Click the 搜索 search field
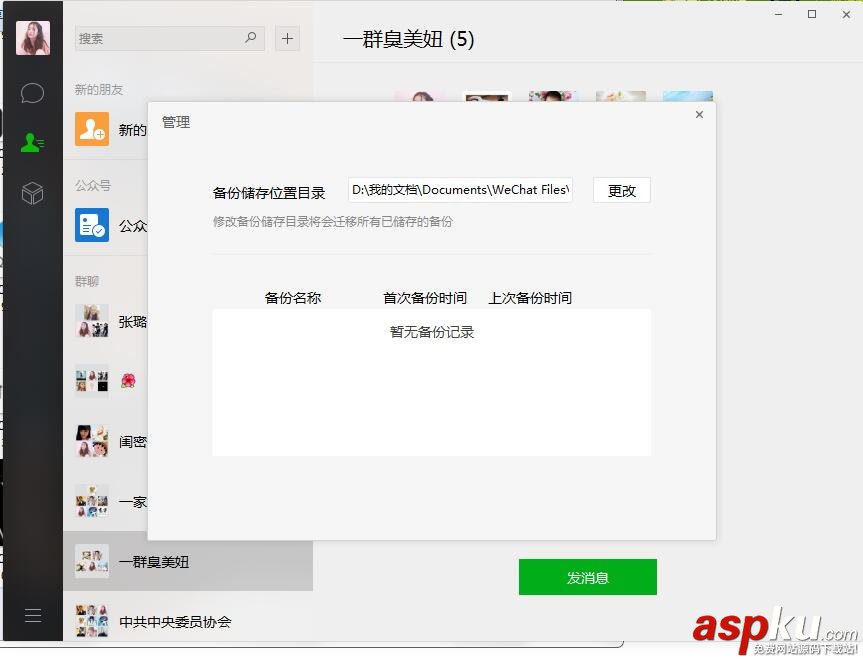863x661 pixels. pos(160,38)
